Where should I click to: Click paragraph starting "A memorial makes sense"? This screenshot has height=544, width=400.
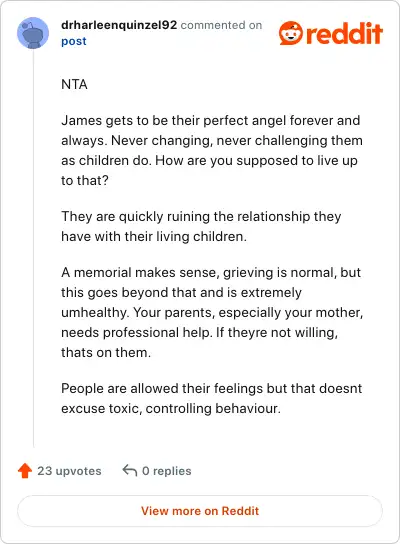(x=212, y=312)
